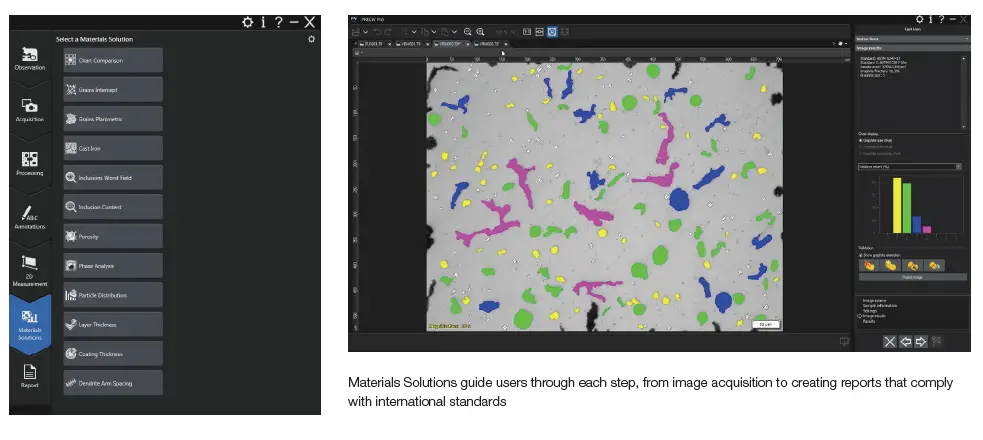Open the Acquisition camera tab
This screenshot has width=983, height=440.
point(29,110)
